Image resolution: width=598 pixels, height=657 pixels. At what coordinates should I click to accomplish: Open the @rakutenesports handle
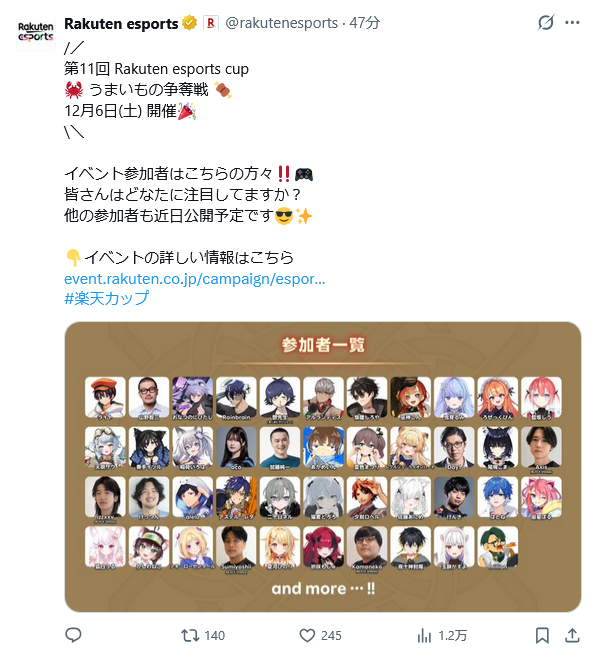coord(282,23)
